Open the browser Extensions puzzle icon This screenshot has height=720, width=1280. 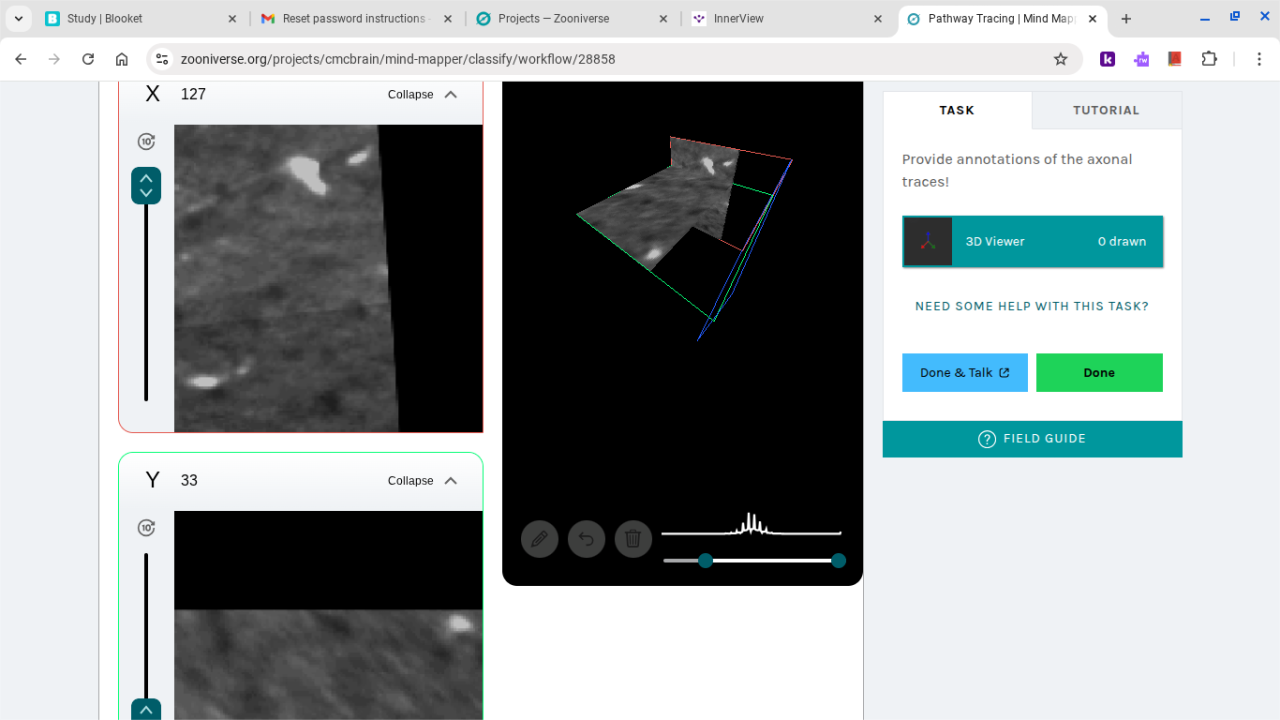click(1209, 59)
